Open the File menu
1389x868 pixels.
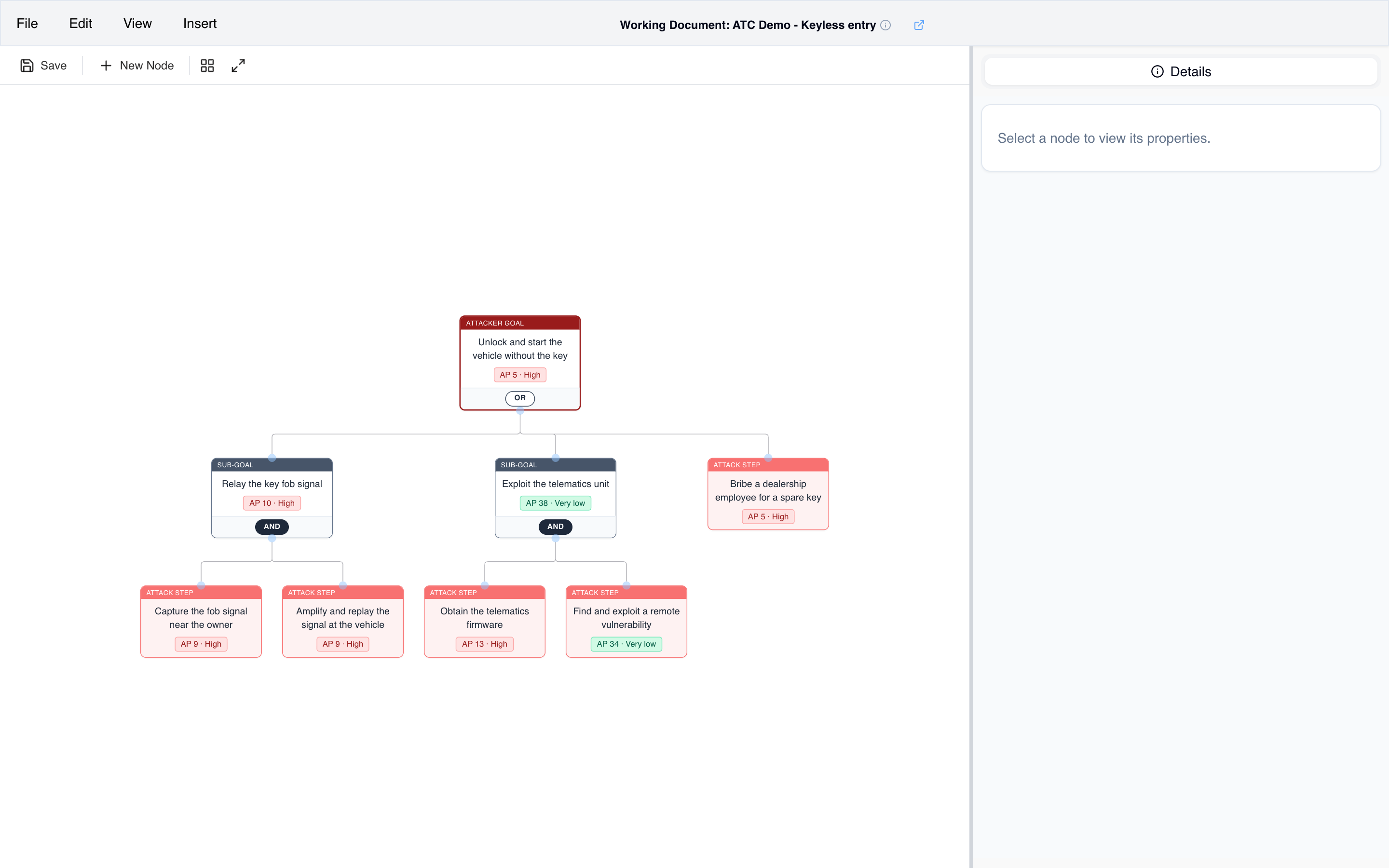[x=27, y=24]
